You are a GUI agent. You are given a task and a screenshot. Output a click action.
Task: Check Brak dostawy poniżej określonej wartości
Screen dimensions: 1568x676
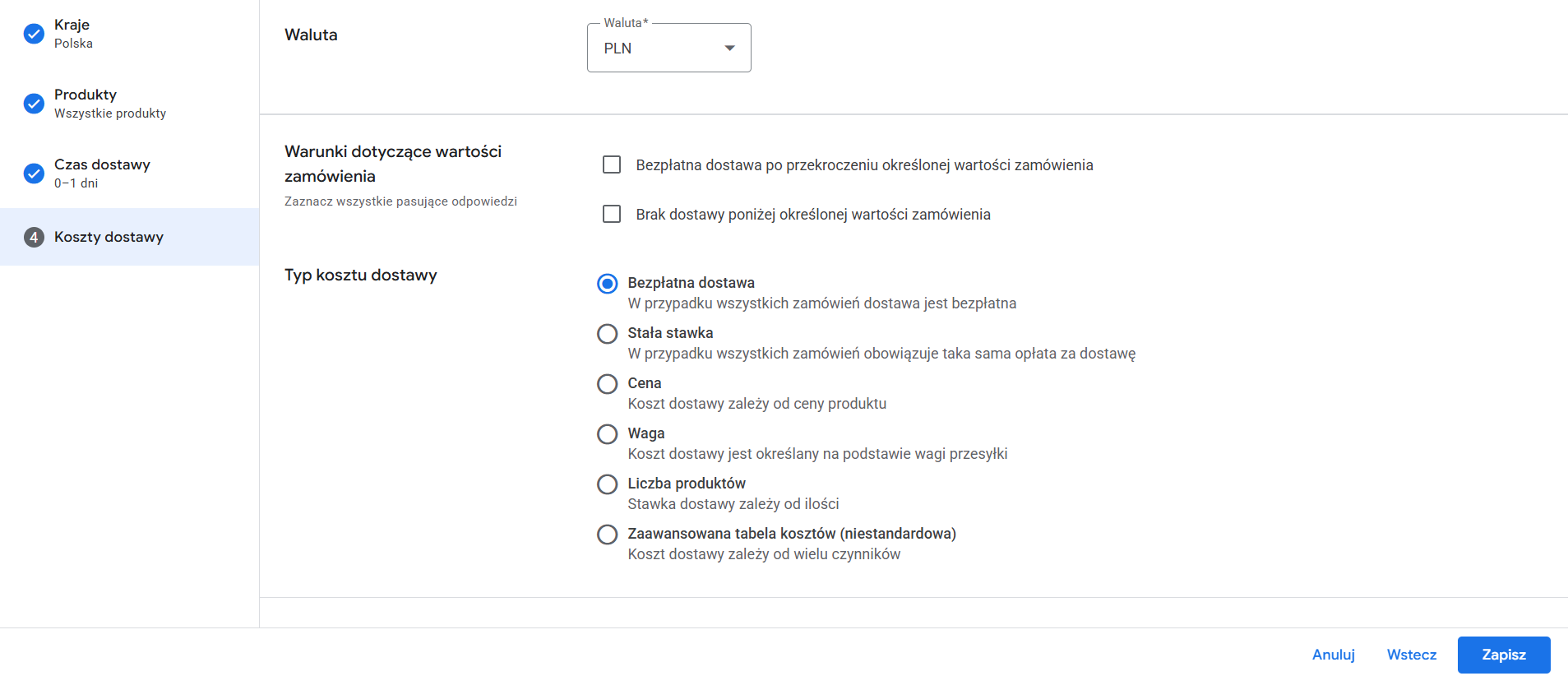click(612, 214)
